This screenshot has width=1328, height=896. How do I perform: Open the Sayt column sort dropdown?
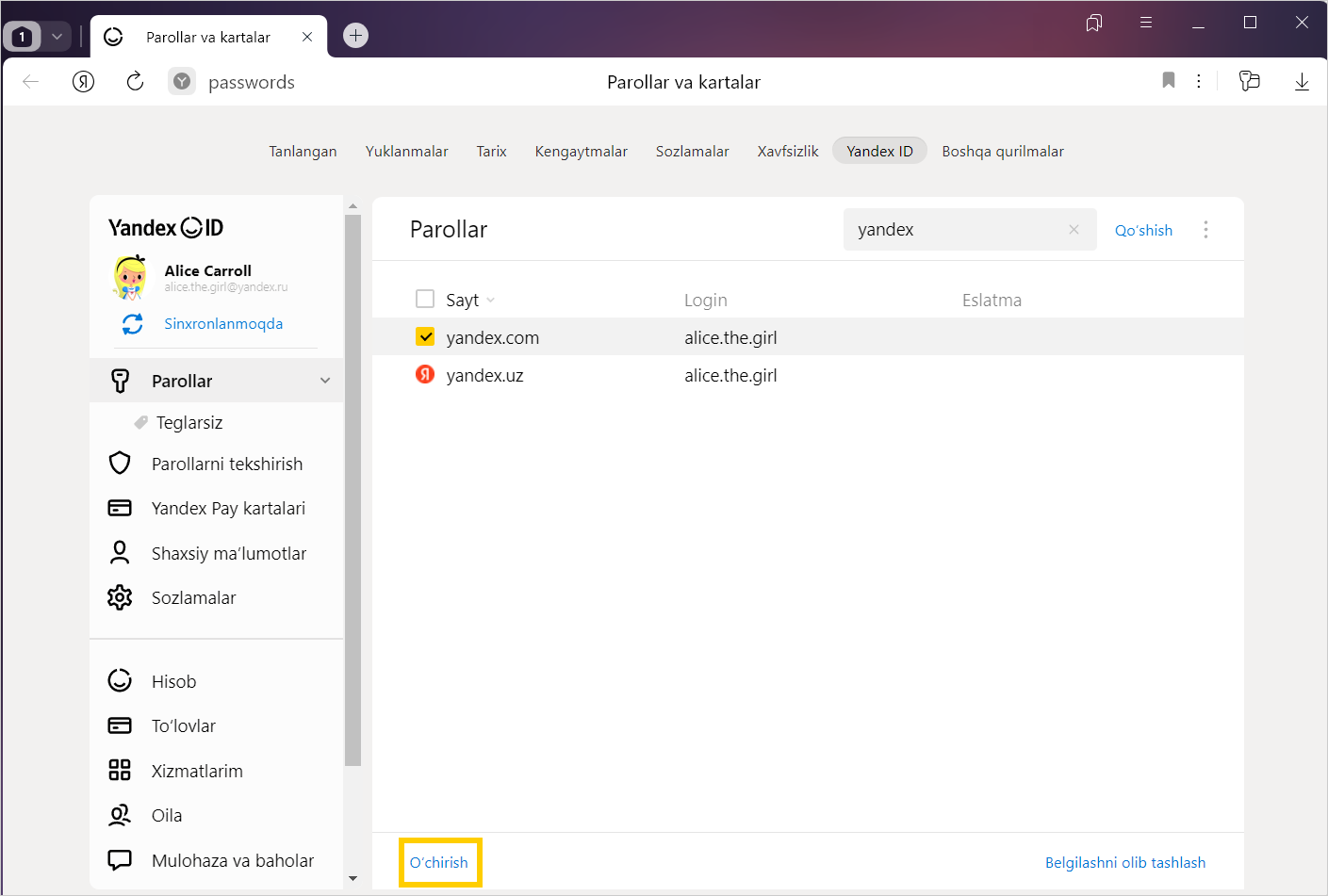[491, 301]
